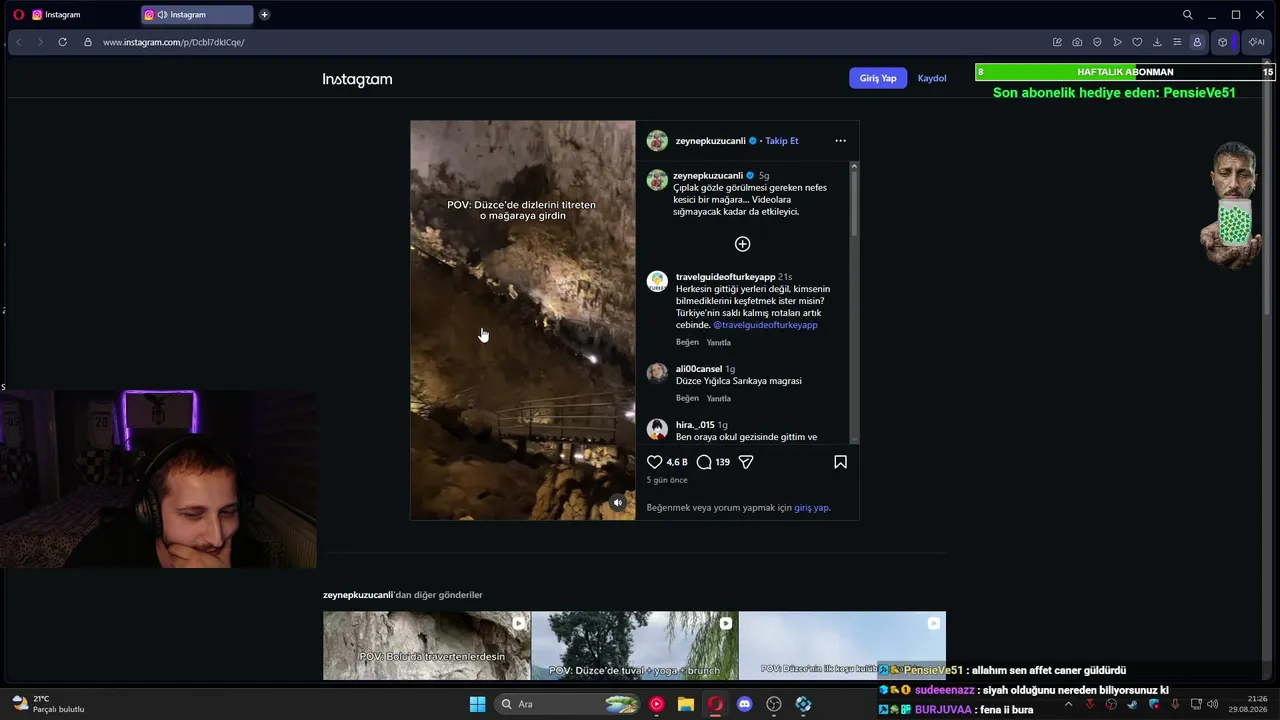Image resolution: width=1280 pixels, height=720 pixels.
Task: Open the extensions cube icon
Action: click(1222, 42)
